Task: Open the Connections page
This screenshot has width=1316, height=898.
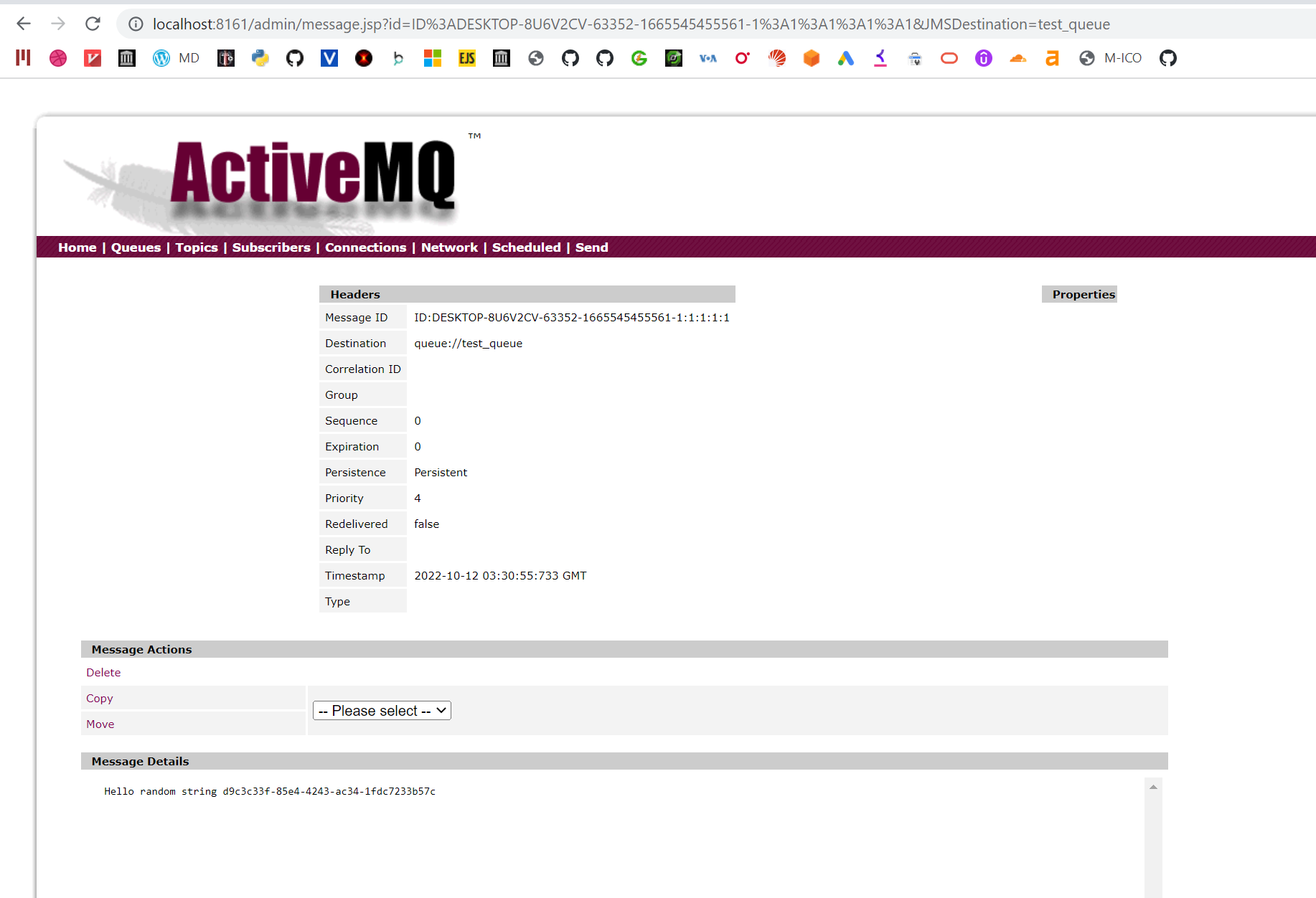Action: click(365, 247)
